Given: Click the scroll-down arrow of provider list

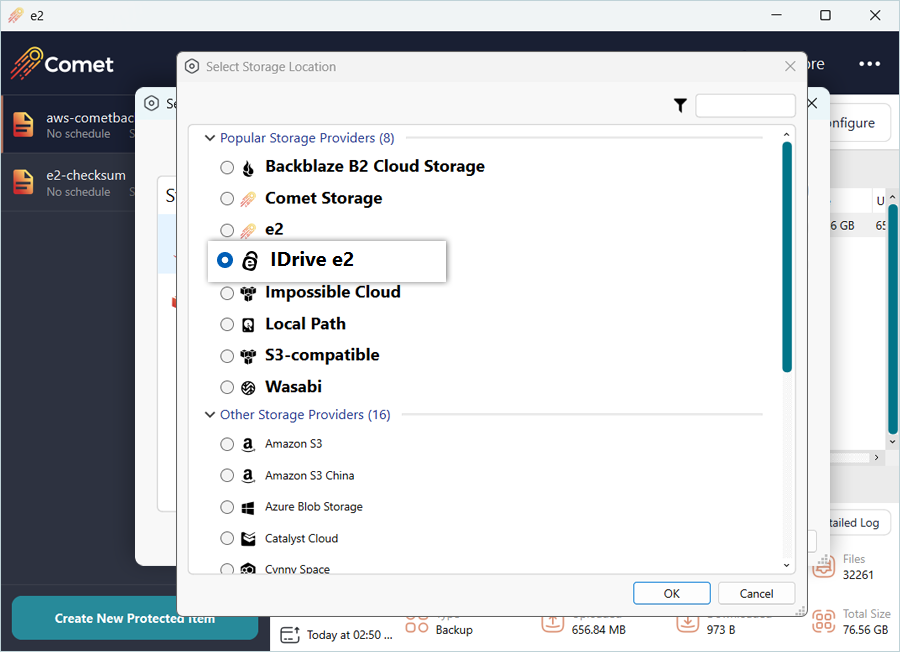Looking at the screenshot, I should 786,565.
